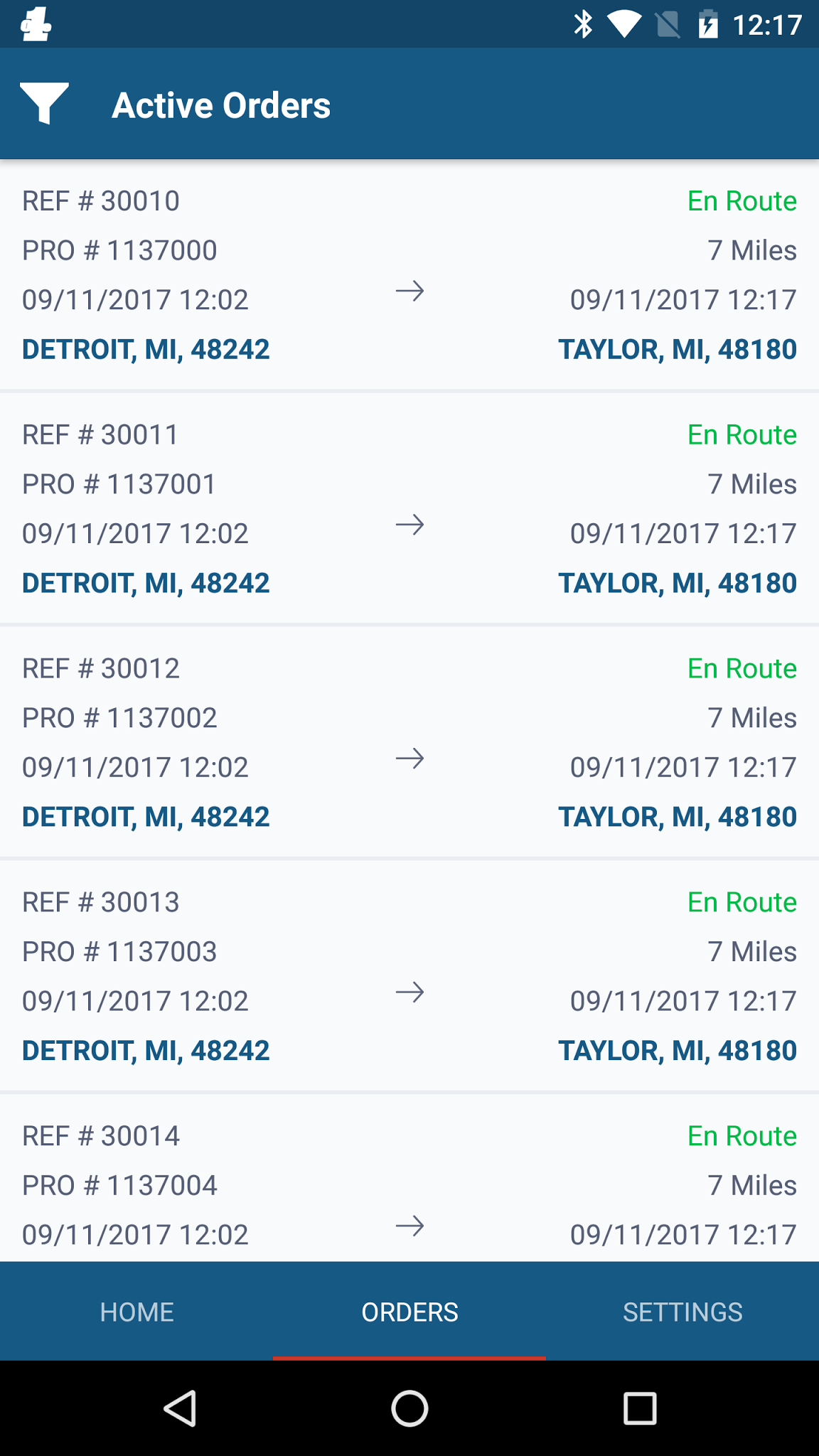Tap the Bluetooth status bar icon
Viewport: 819px width, 1456px height.
(583, 25)
